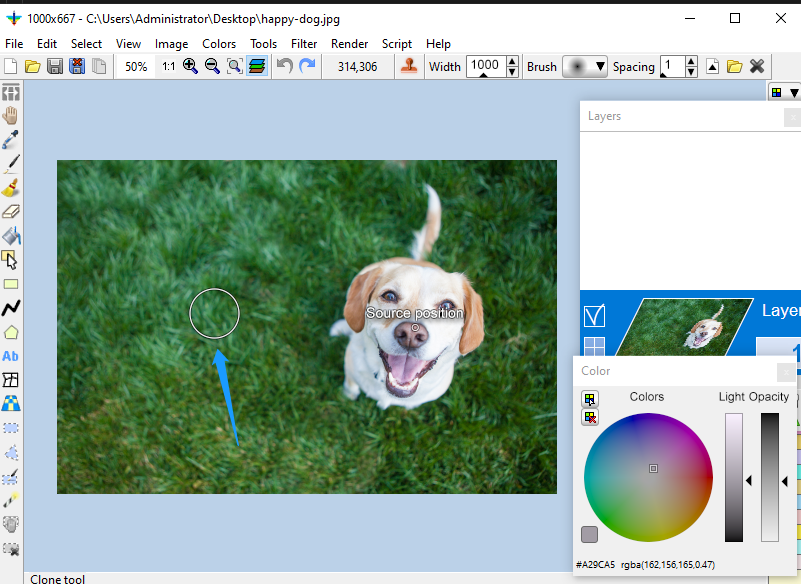Click the red Clone stamp toolbar icon
The height and width of the screenshot is (584, 801).
[x=409, y=66]
